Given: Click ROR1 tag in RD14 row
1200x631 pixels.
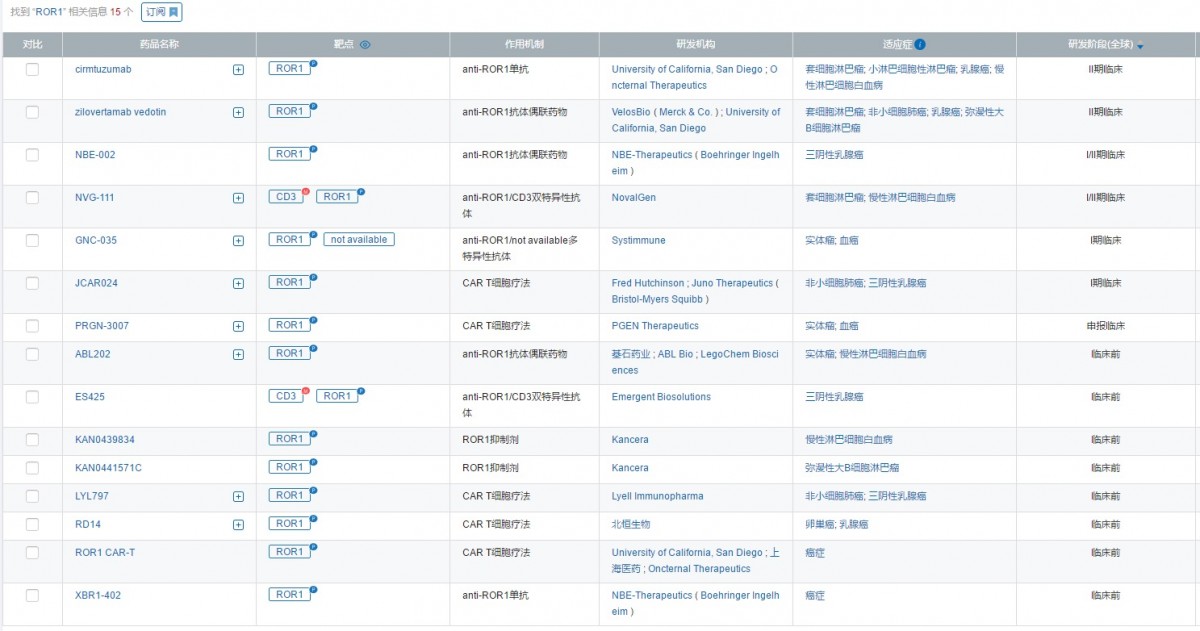Looking at the screenshot, I should [290, 524].
